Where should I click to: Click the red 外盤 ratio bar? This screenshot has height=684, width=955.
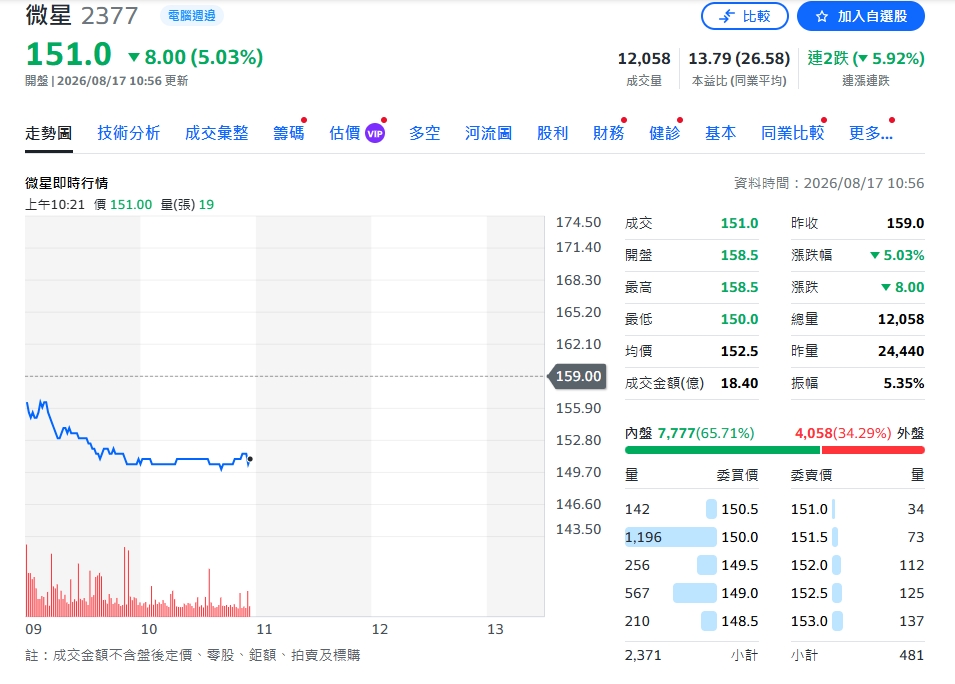coord(873,450)
